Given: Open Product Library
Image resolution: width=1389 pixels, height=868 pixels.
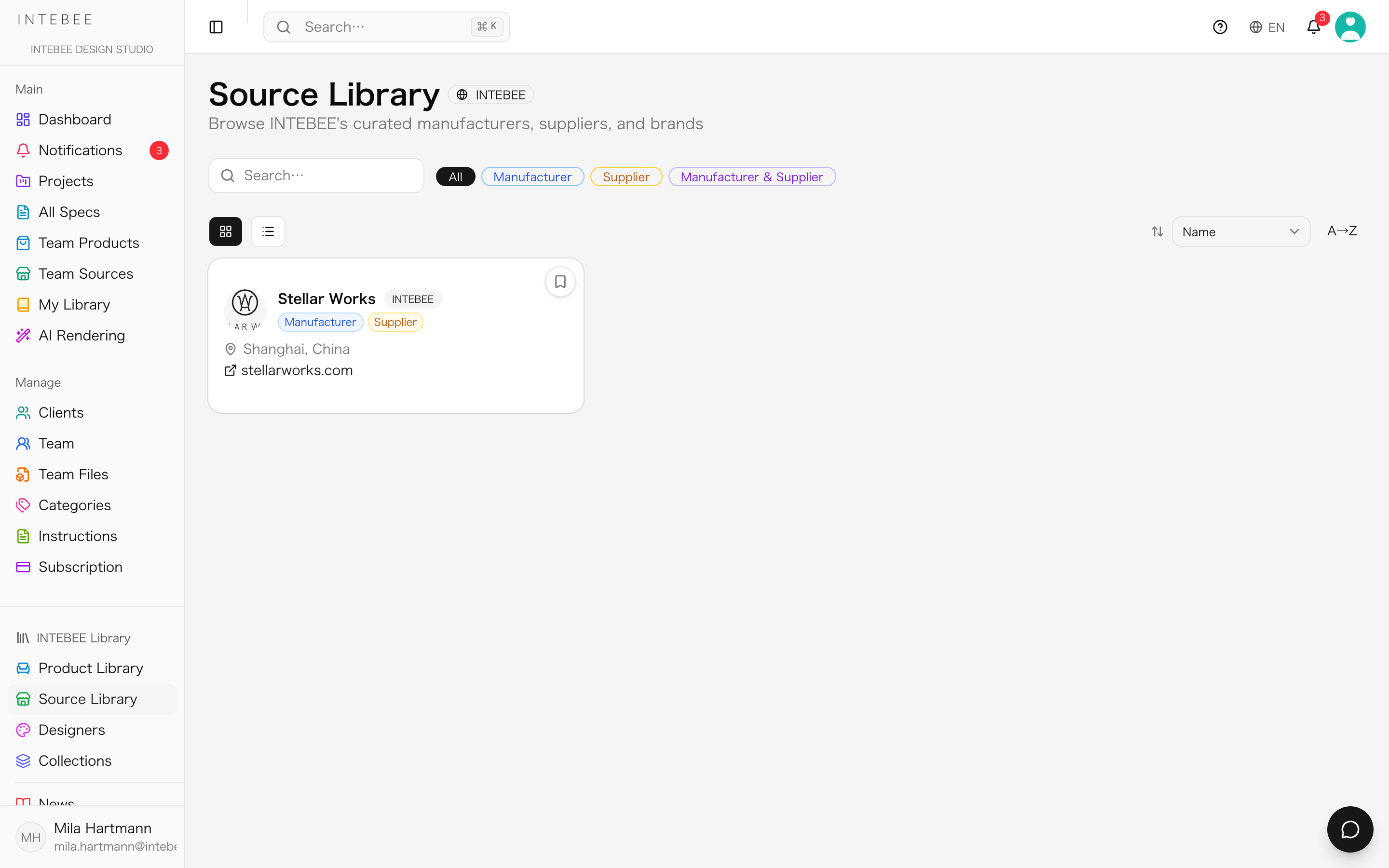Looking at the screenshot, I should (x=92, y=668).
